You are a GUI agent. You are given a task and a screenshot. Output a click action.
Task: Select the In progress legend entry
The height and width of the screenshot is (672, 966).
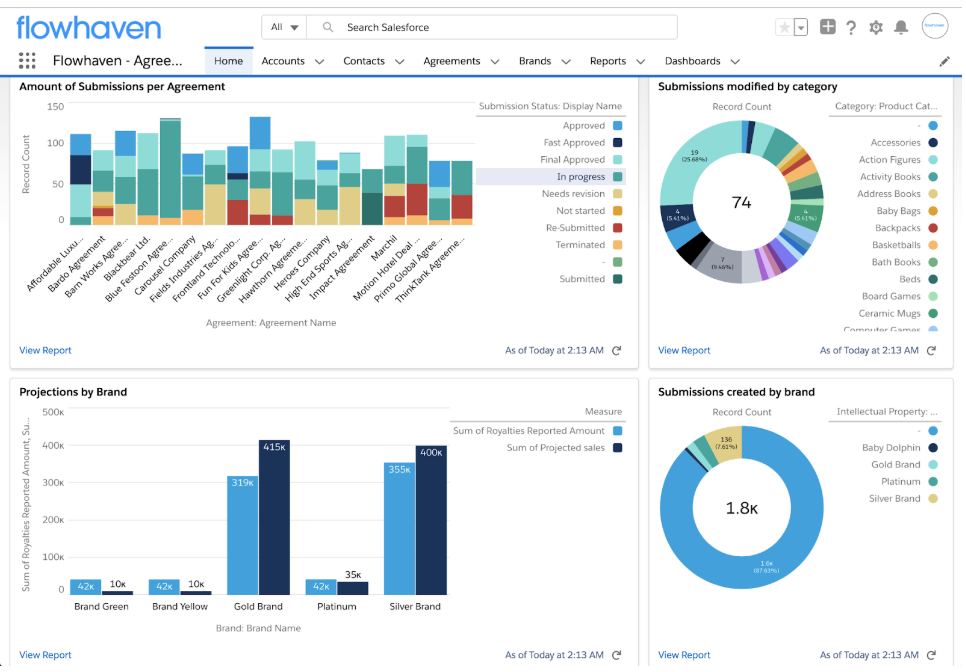551,177
